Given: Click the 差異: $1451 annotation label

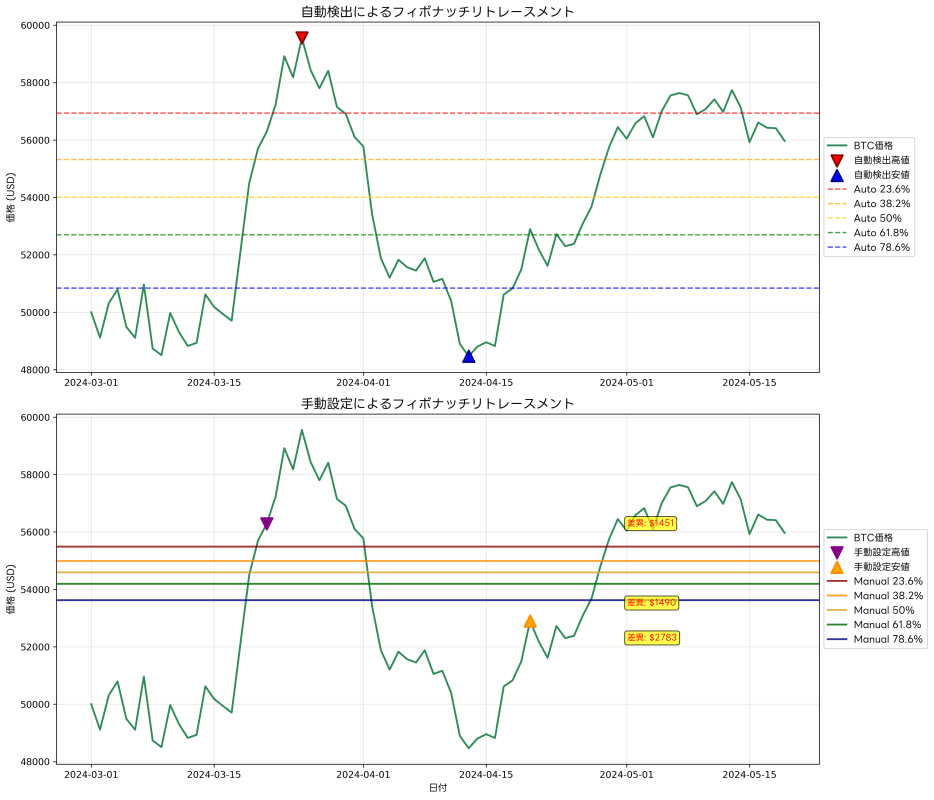Looking at the screenshot, I should pos(649,523).
